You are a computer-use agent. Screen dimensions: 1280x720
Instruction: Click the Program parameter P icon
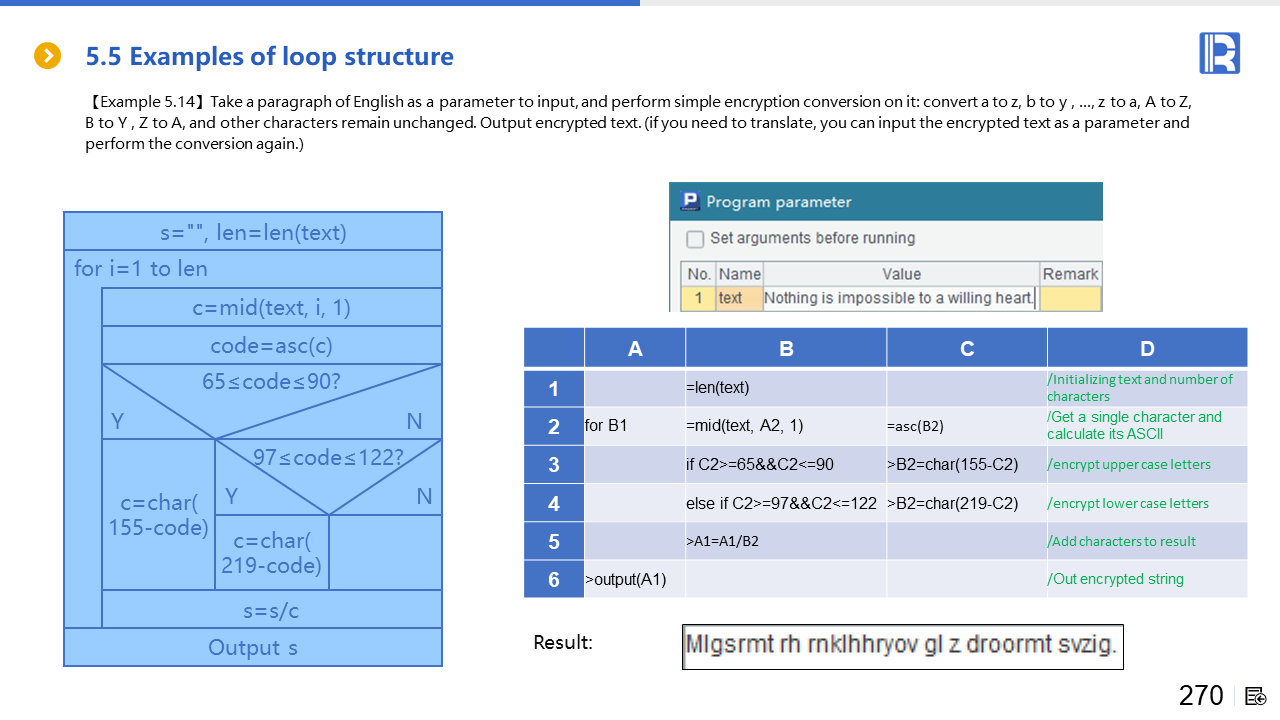(689, 201)
